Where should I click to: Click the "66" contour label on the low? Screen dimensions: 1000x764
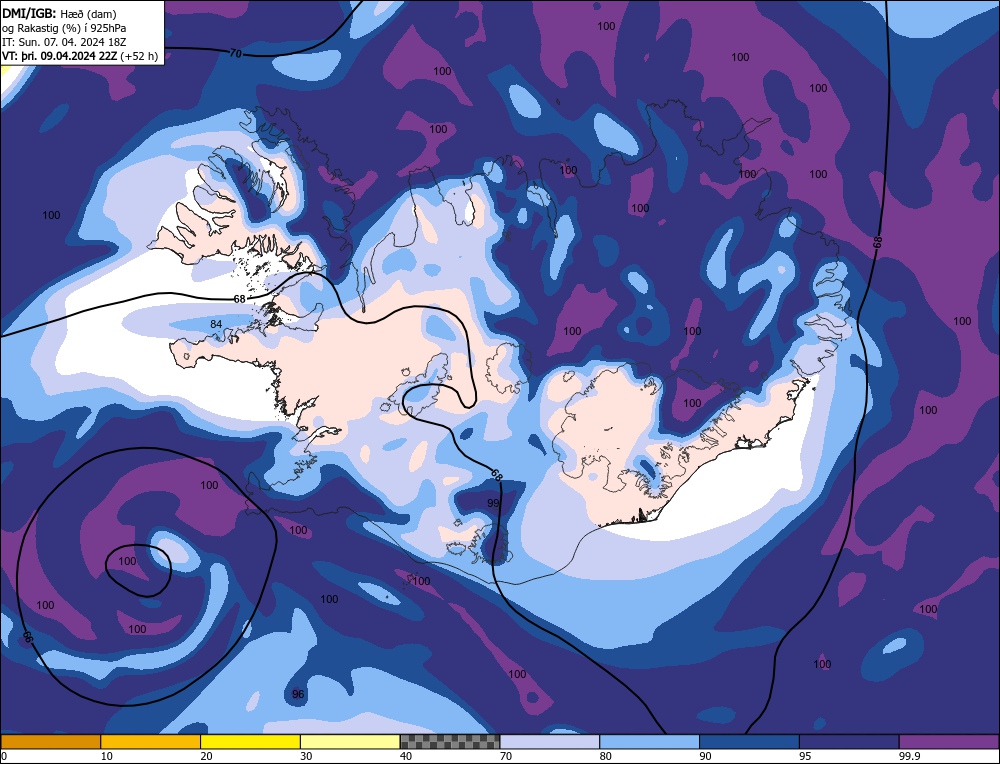[27, 636]
